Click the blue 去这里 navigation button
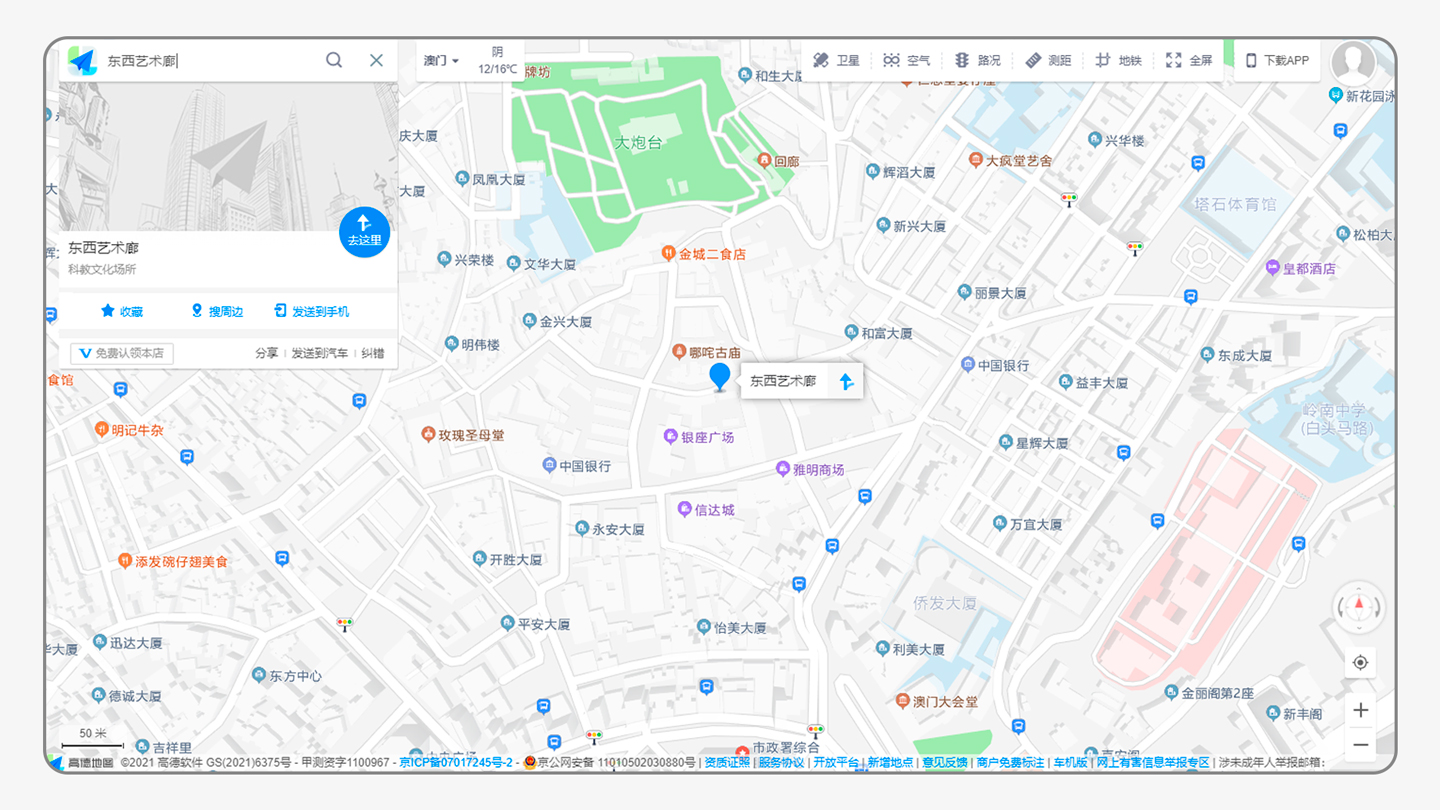This screenshot has height=810, width=1440. 364,231
